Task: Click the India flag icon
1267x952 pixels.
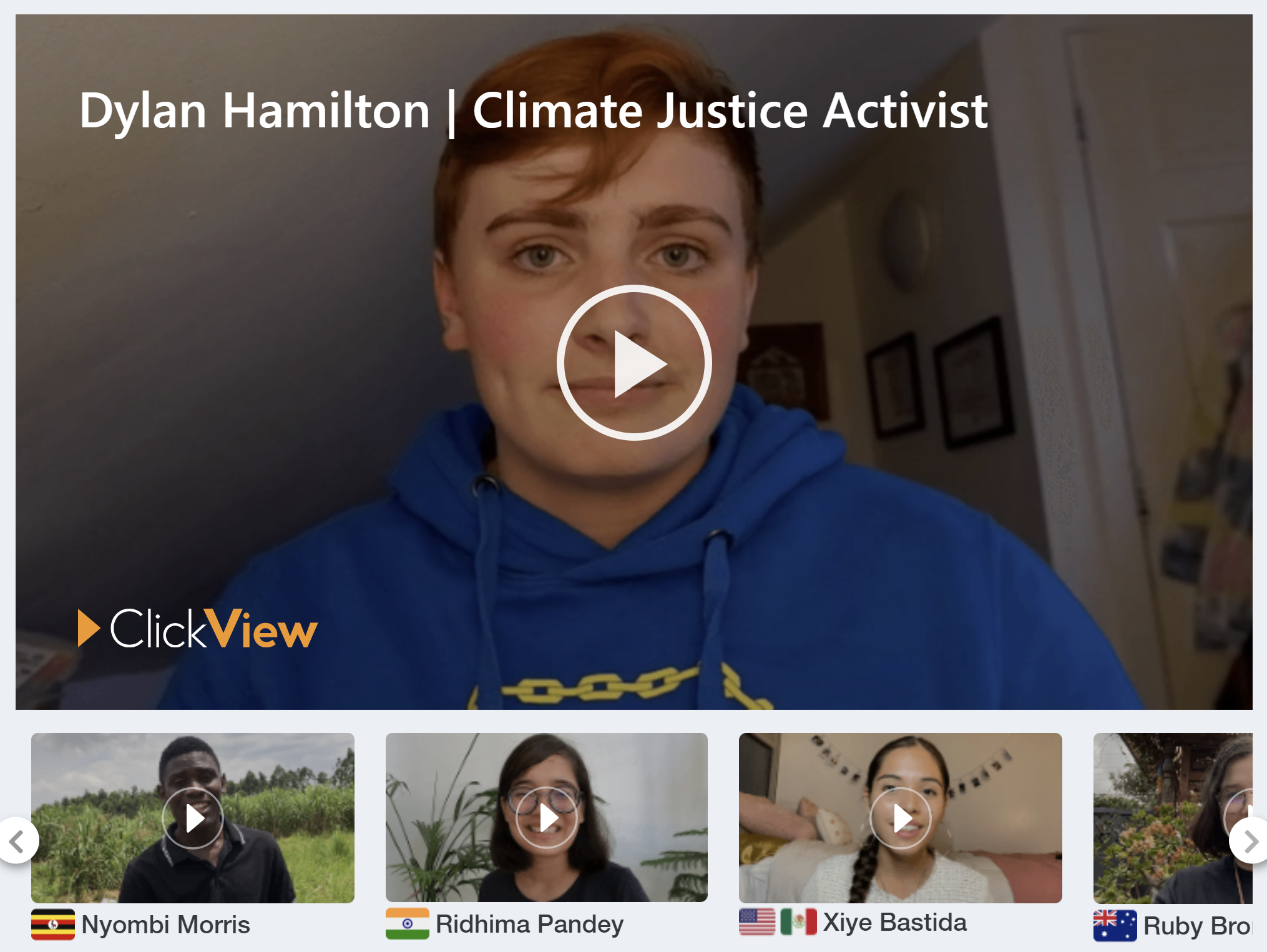Action: pos(408,924)
